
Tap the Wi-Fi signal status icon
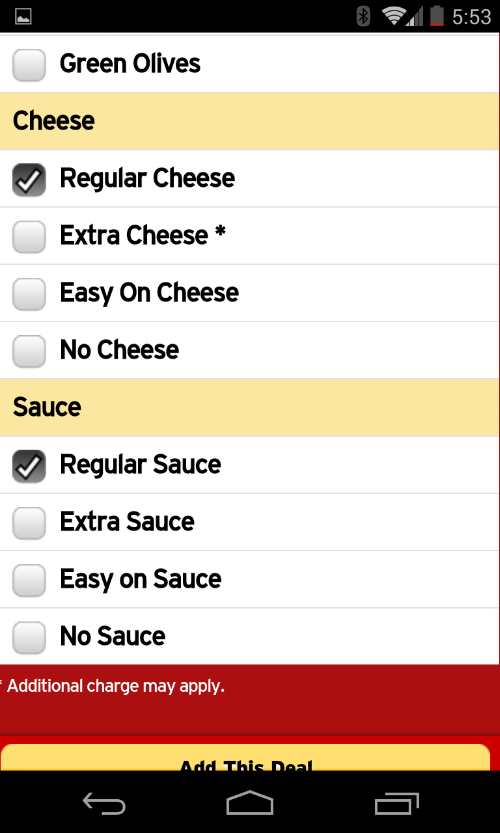[x=394, y=16]
